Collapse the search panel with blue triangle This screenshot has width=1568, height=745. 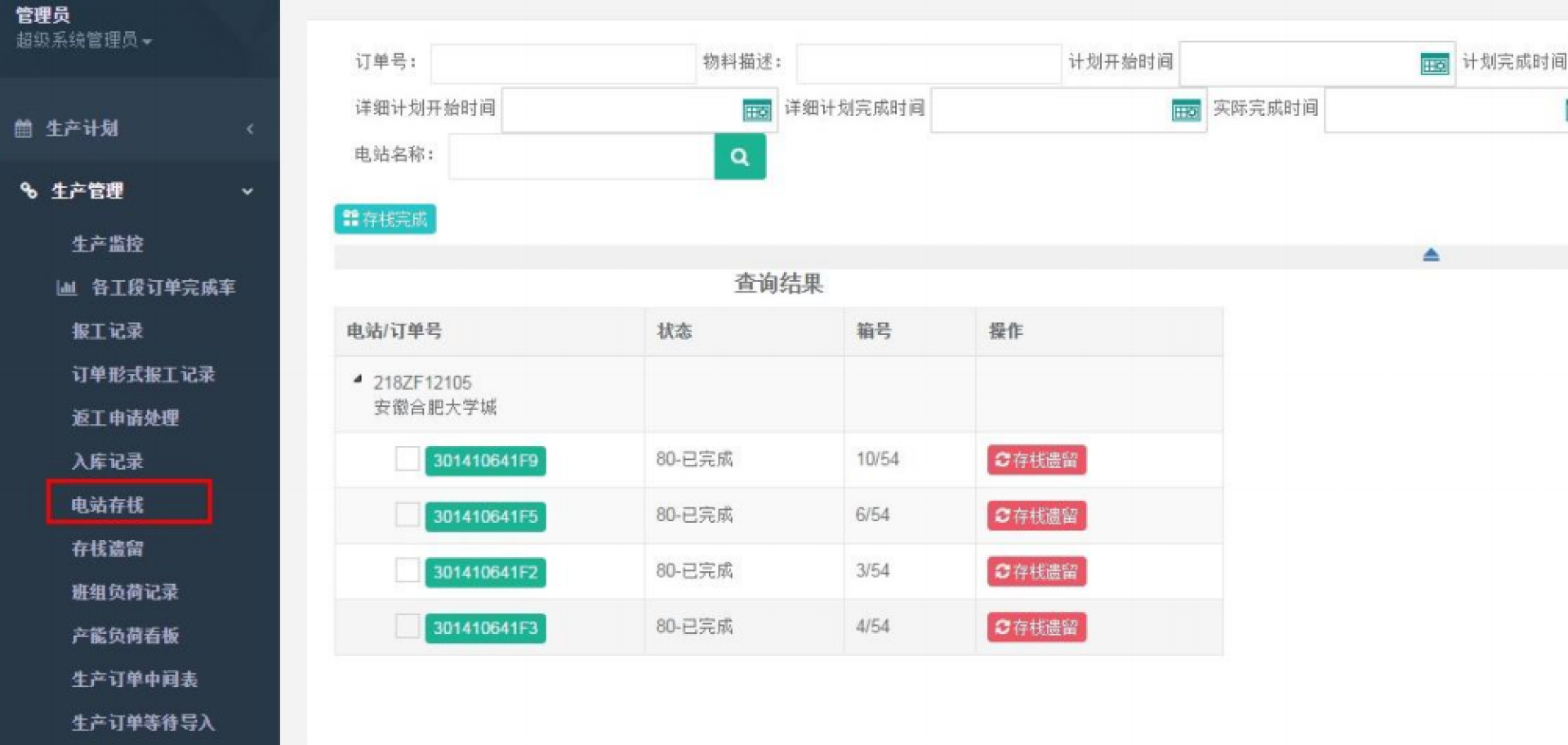[x=1430, y=255]
